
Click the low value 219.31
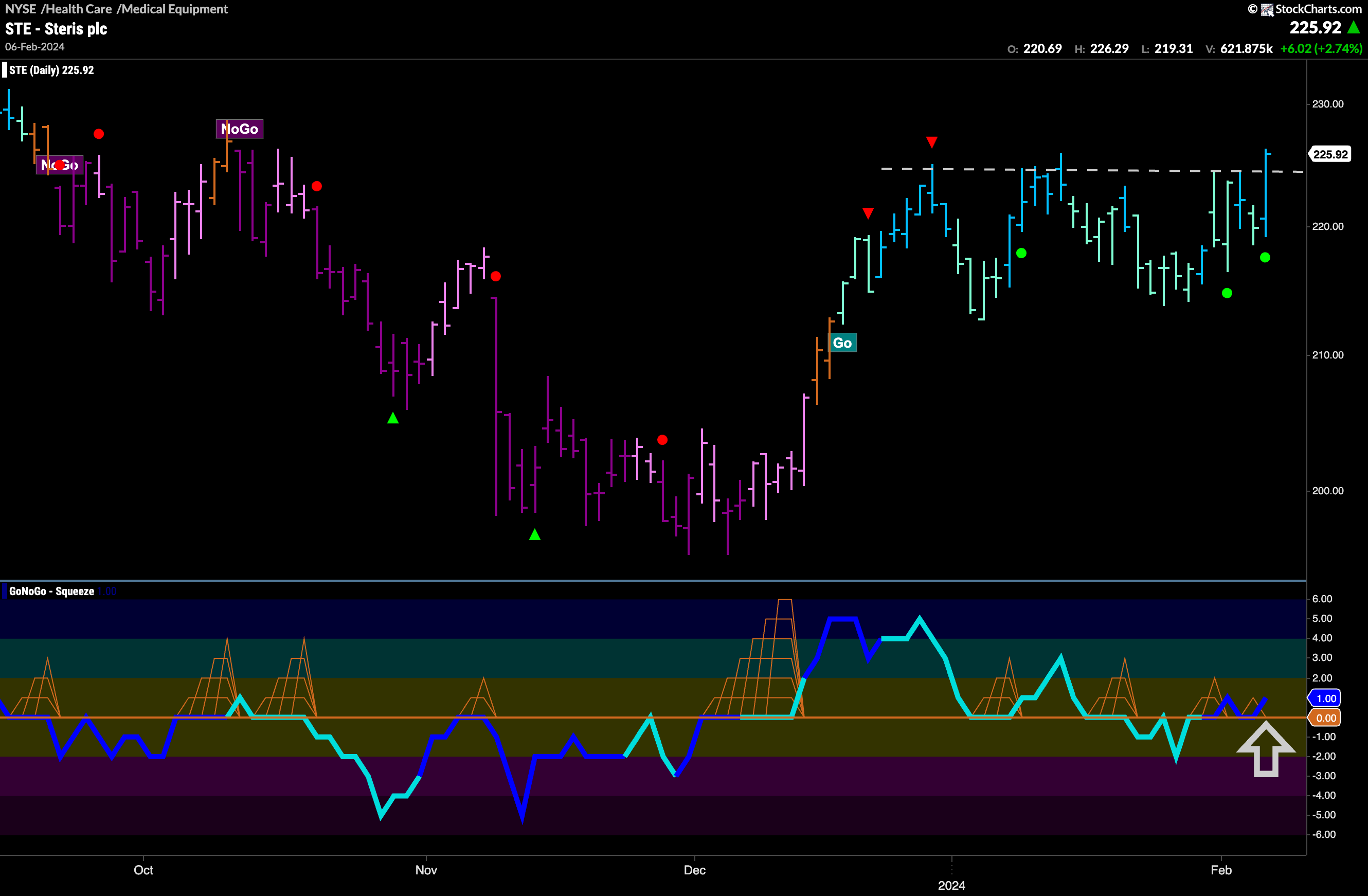1173,49
